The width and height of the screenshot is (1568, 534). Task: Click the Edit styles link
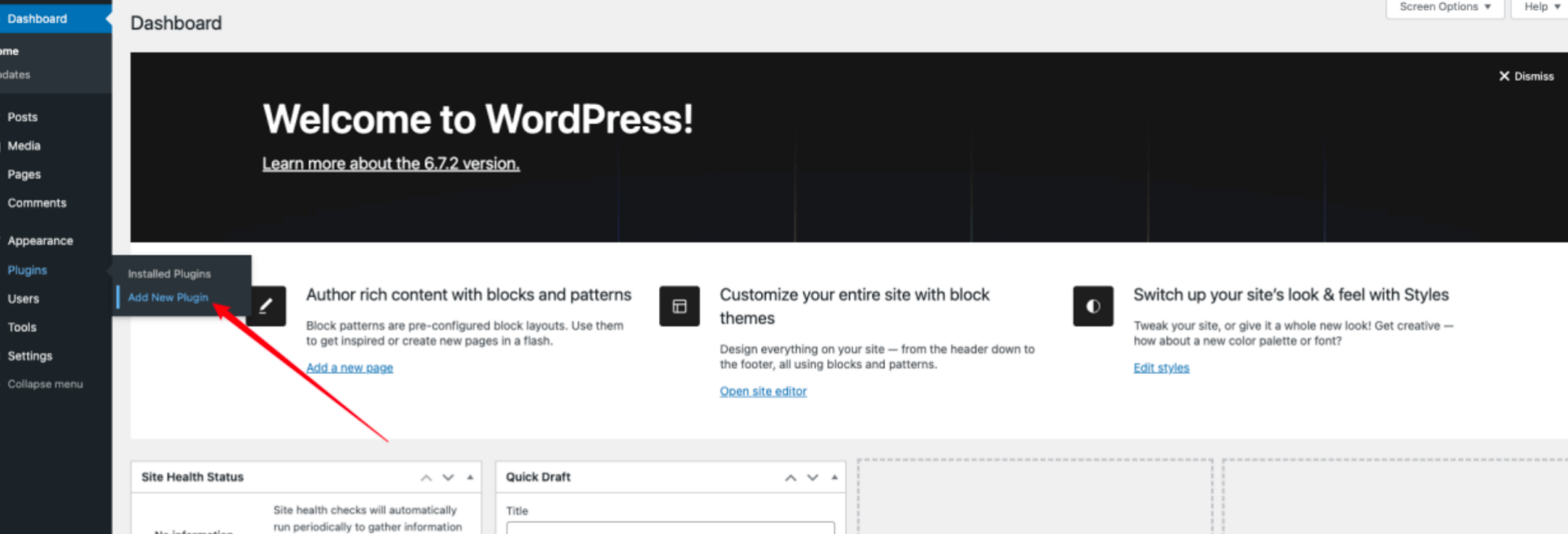1161,367
